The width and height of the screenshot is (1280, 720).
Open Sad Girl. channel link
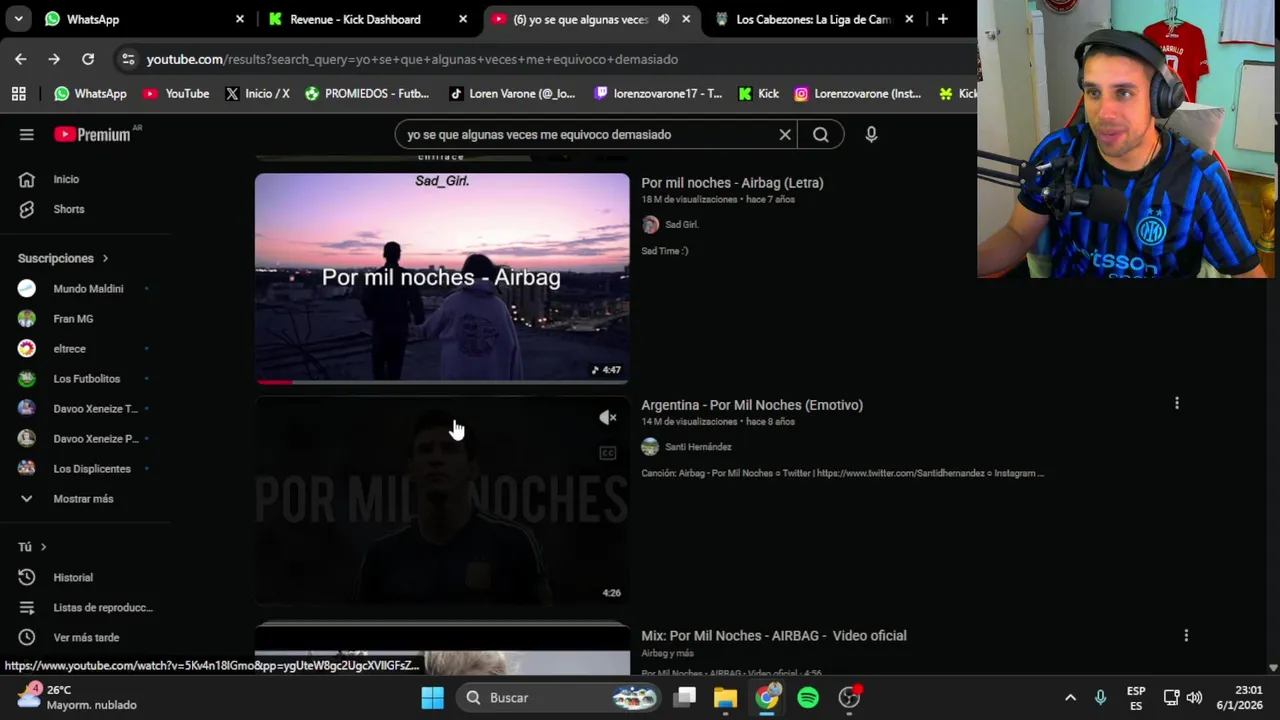681,225
